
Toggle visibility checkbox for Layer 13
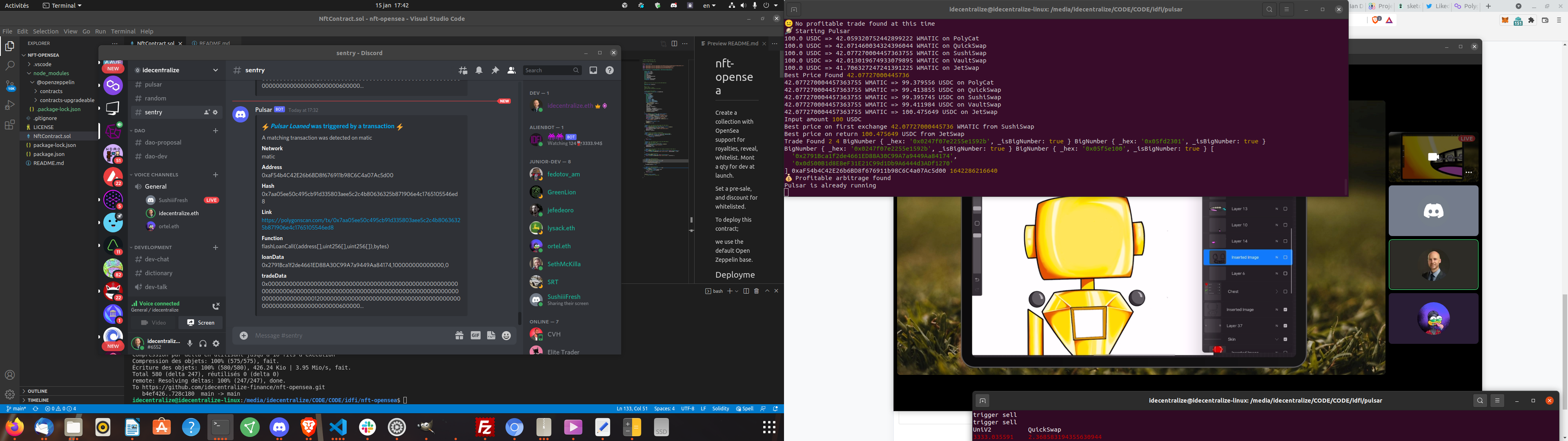(1285, 209)
